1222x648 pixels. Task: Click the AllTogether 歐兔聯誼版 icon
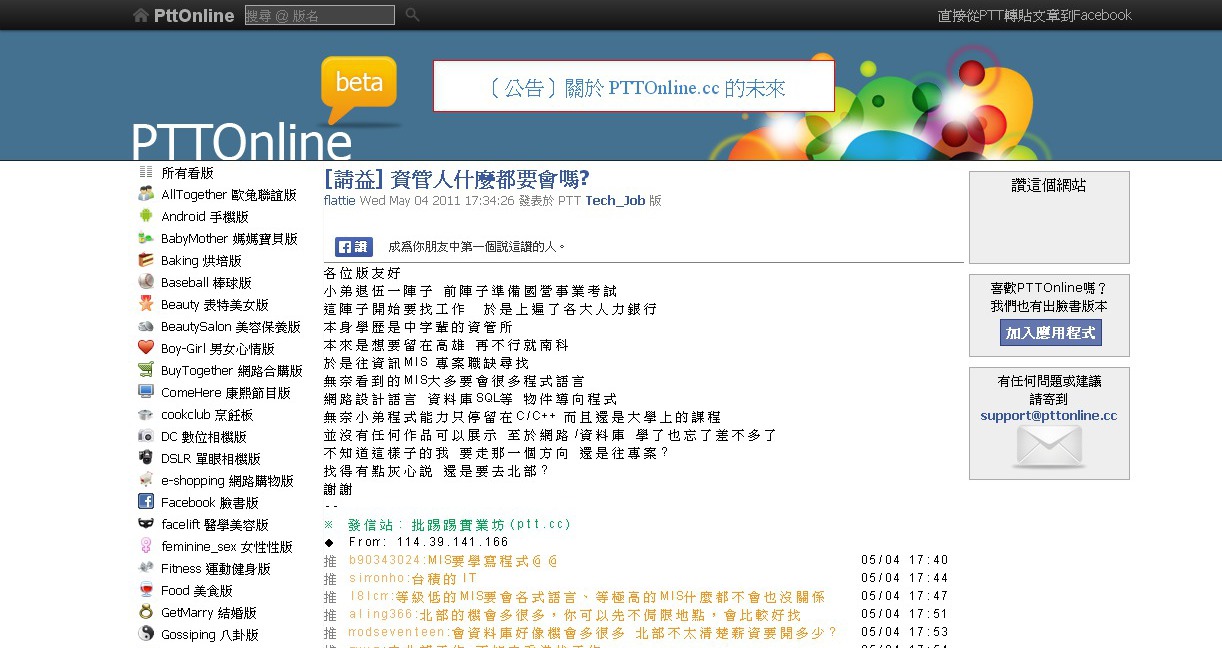pyautogui.click(x=146, y=194)
